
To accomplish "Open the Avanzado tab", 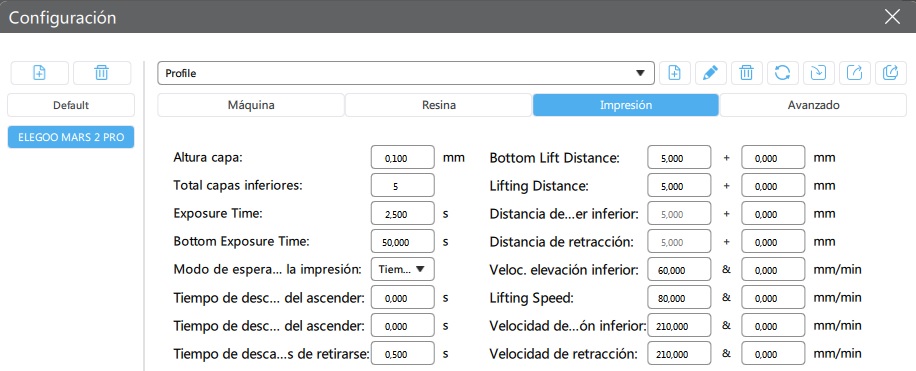I will pyautogui.click(x=813, y=105).
